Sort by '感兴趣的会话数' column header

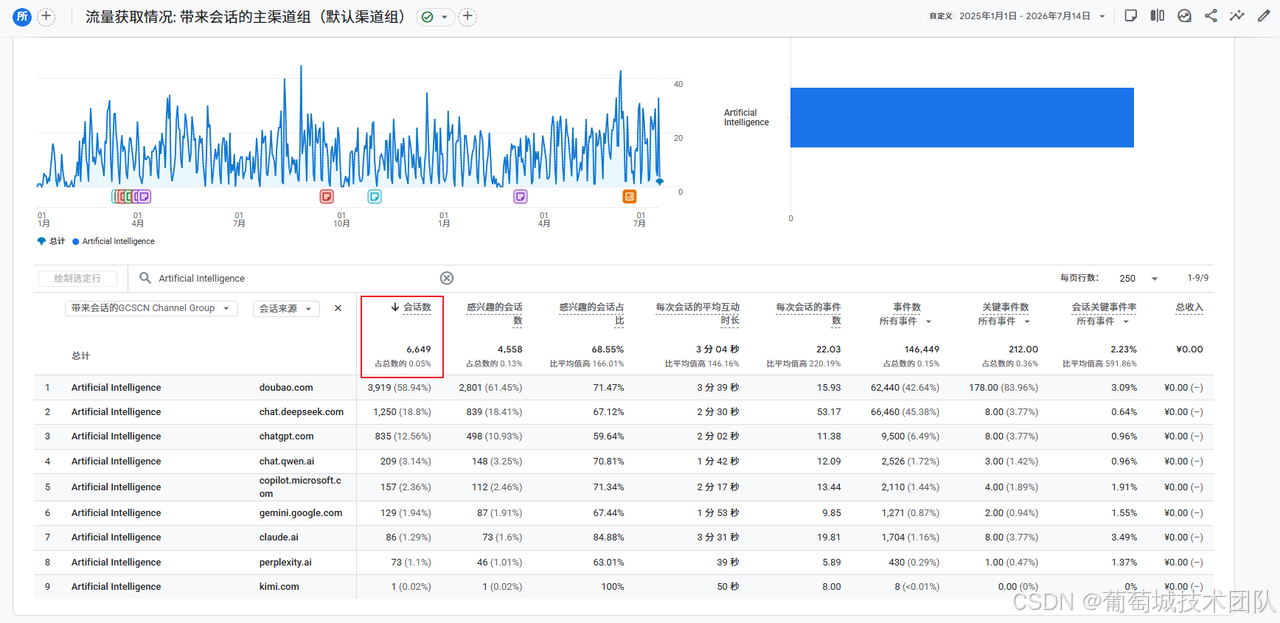(495, 314)
